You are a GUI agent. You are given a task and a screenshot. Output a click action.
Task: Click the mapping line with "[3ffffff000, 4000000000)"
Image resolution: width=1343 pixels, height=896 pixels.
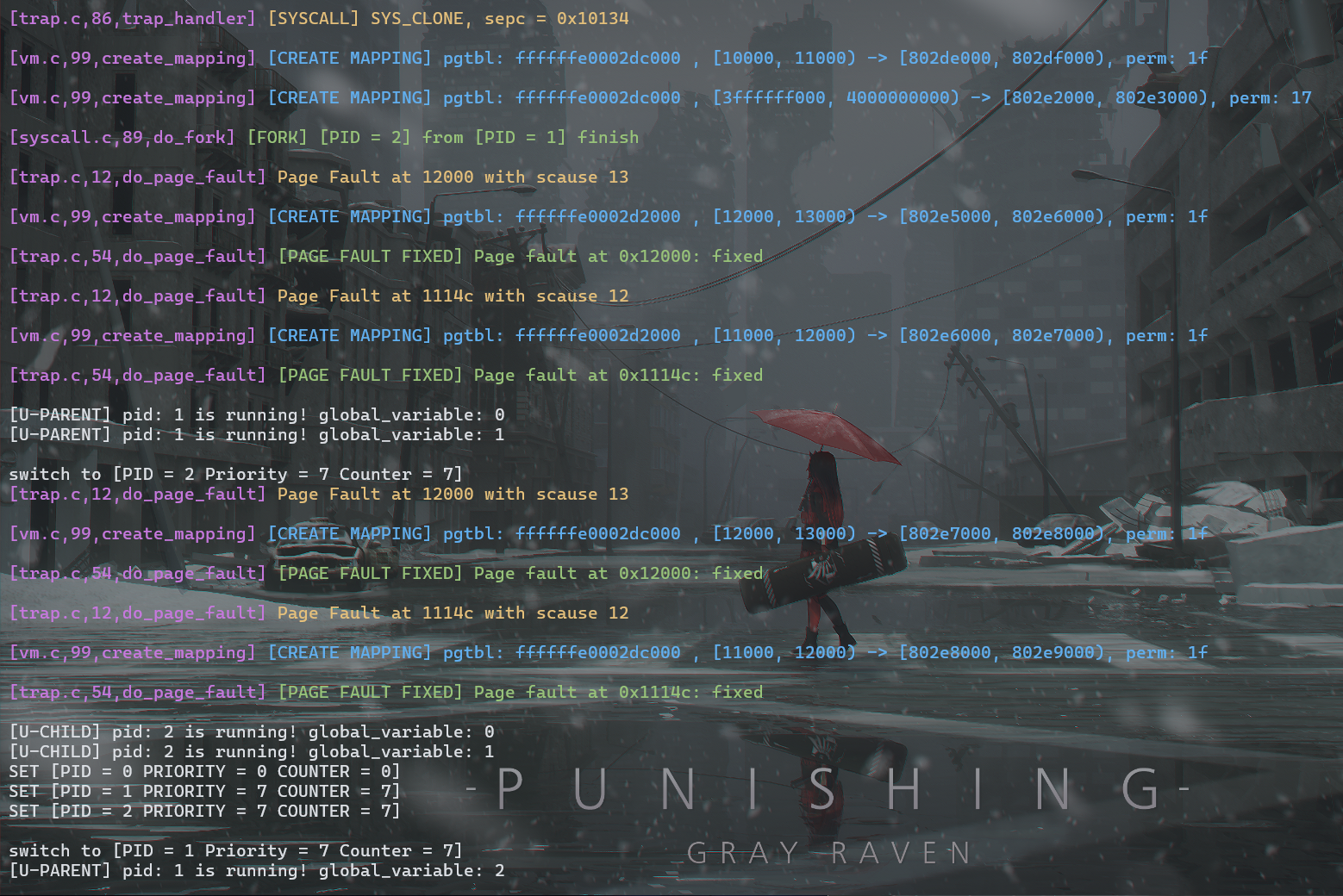coord(660,97)
